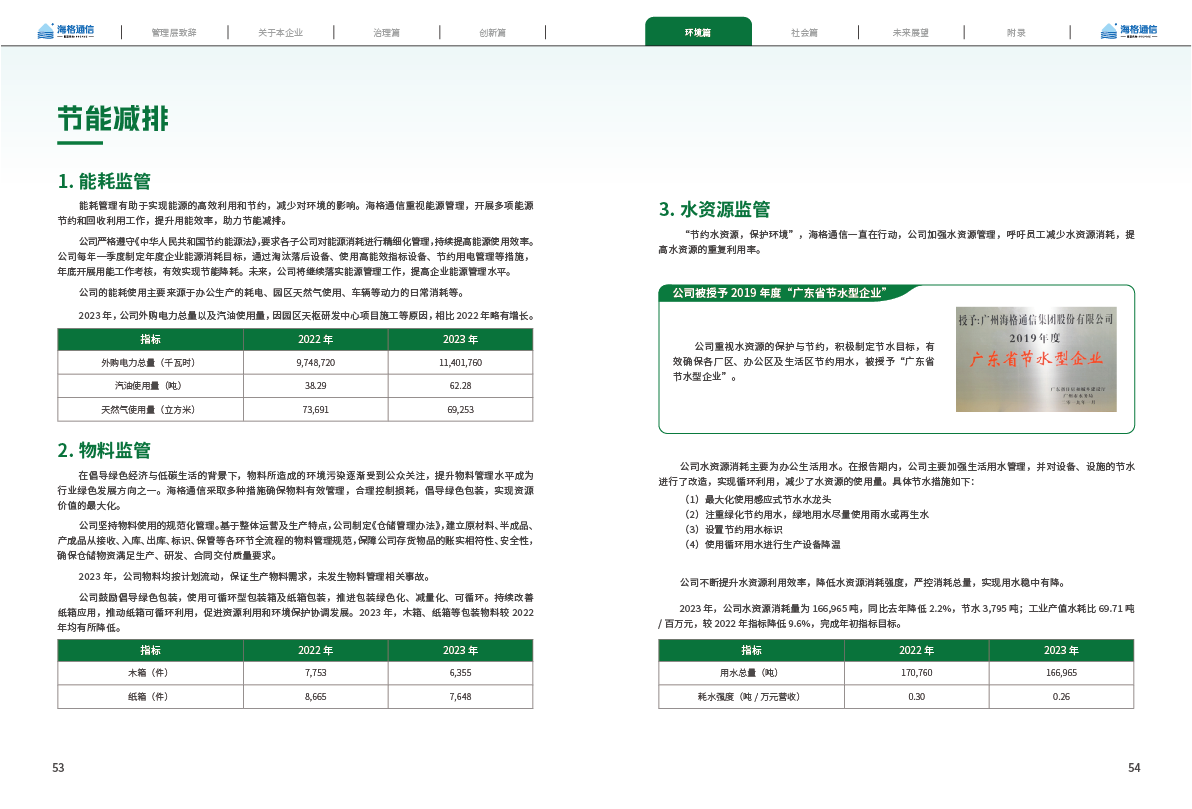
Task: Go to the 治理篇 section tab
Action: (x=386, y=32)
